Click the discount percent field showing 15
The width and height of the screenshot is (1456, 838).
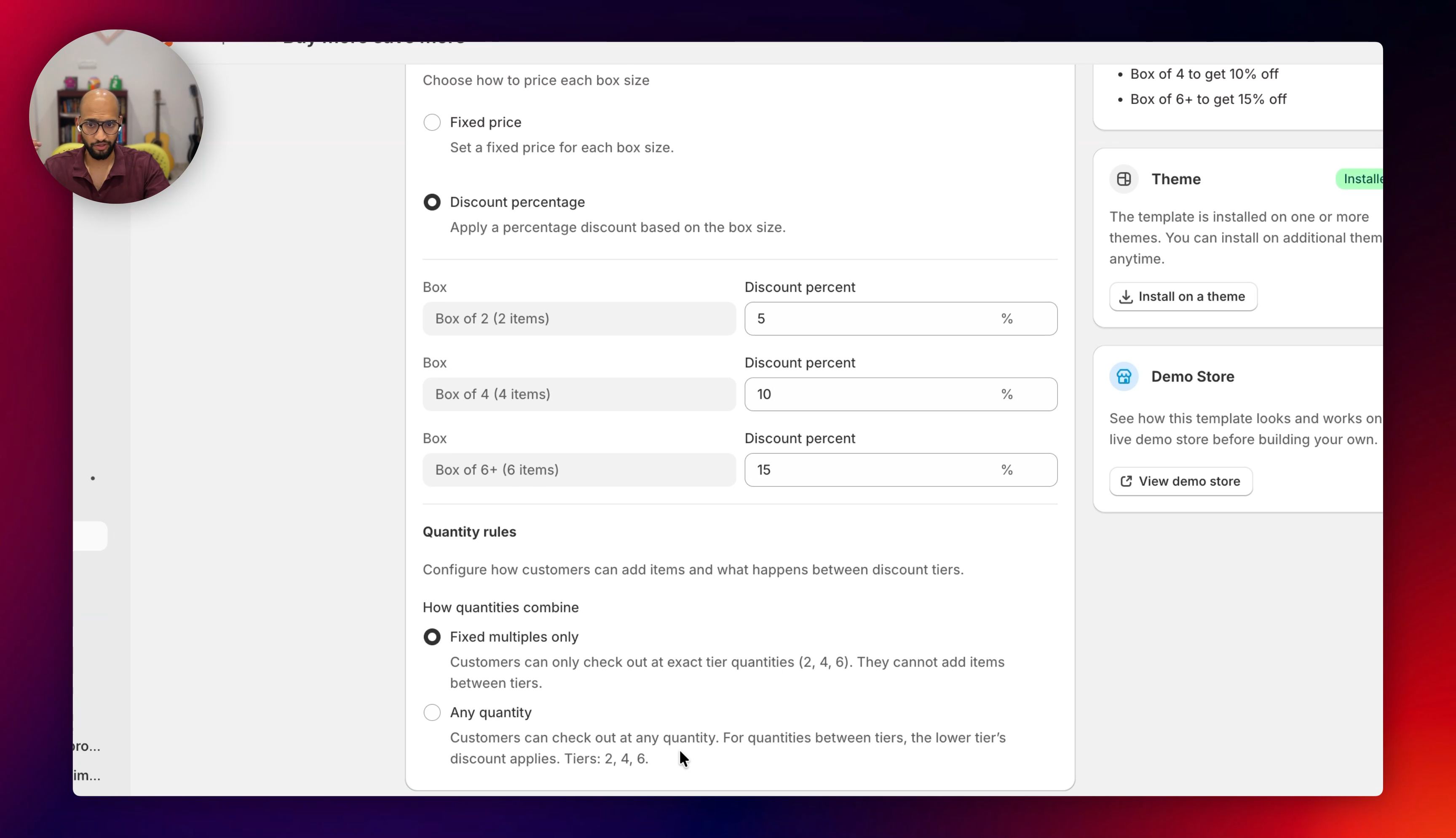click(x=900, y=470)
